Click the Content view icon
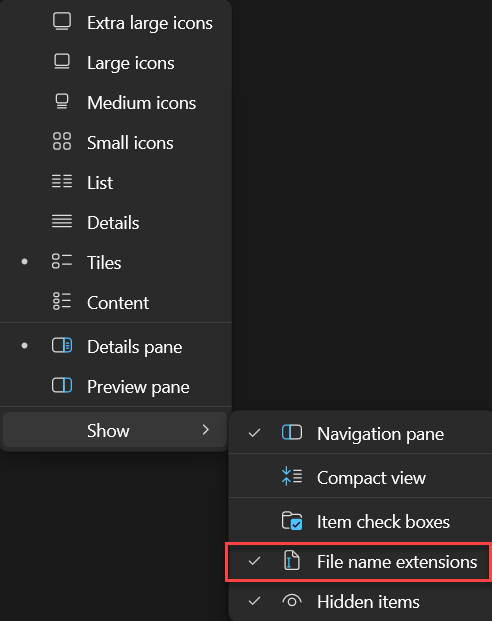Image resolution: width=492 pixels, height=621 pixels. pos(62,301)
